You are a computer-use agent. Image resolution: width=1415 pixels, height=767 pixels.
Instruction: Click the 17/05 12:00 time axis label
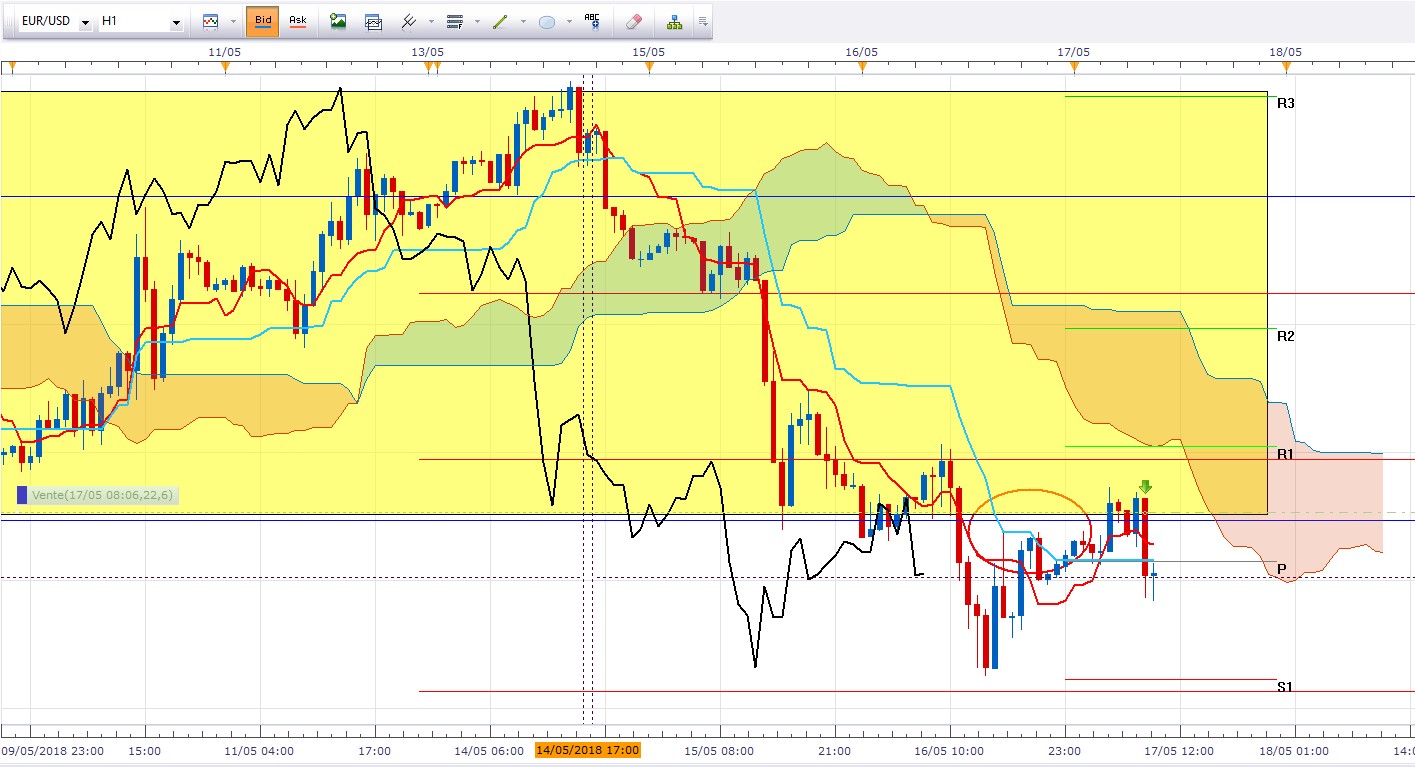pyautogui.click(x=1179, y=750)
